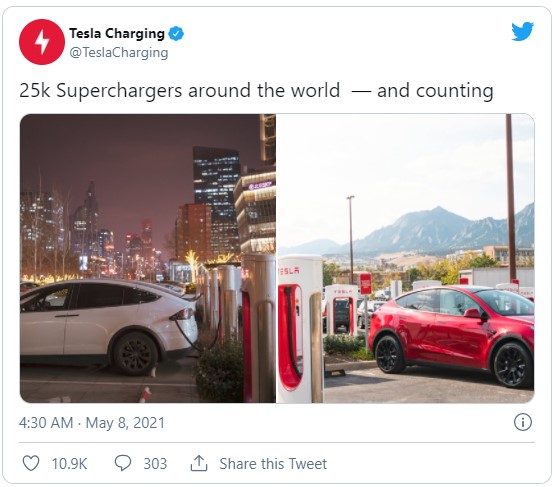Image resolution: width=554 pixels, height=487 pixels.
Task: Click the Tesla Charging profile avatar
Action: click(x=42, y=42)
